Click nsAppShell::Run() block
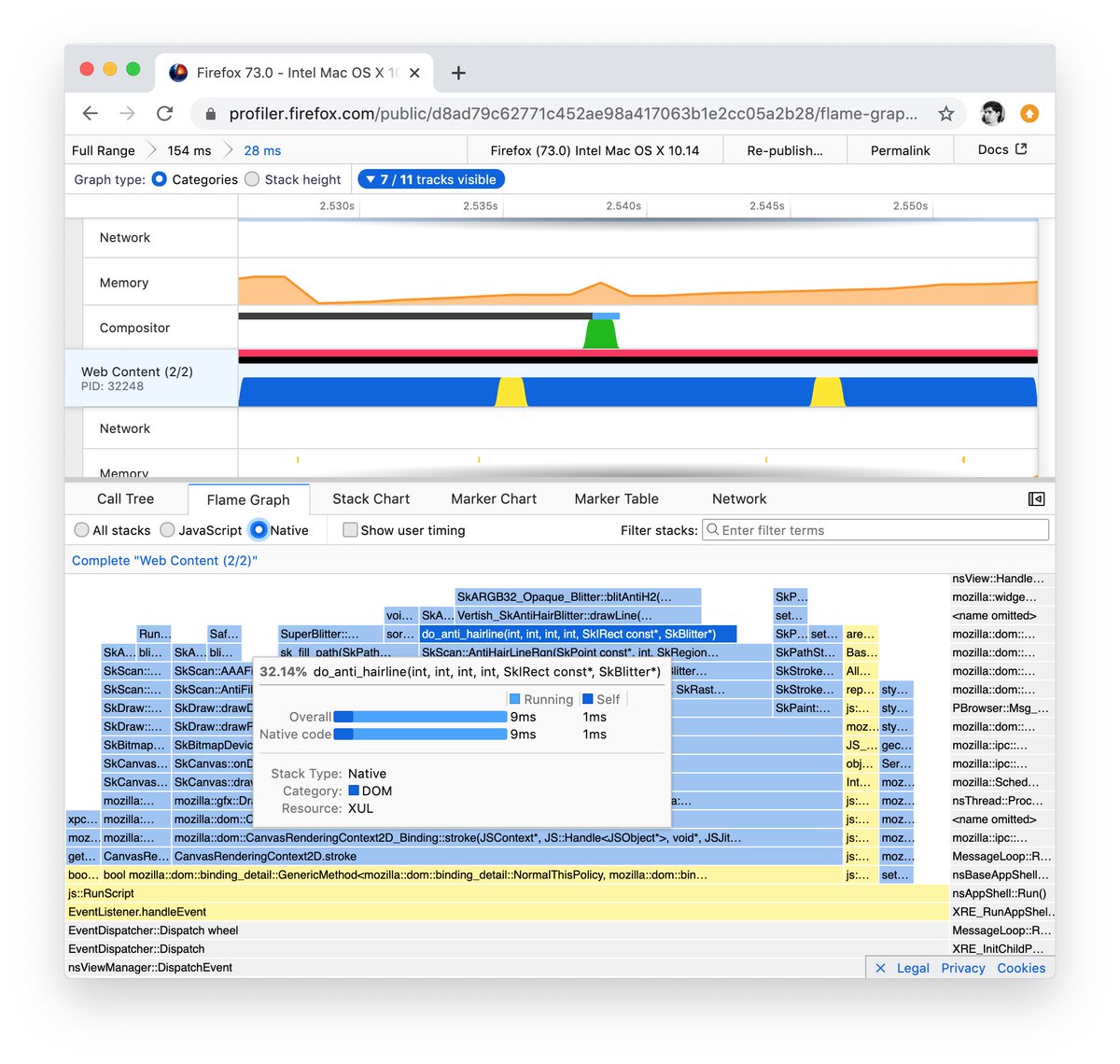The height and width of the screenshot is (1064, 1120). tap(1002, 893)
